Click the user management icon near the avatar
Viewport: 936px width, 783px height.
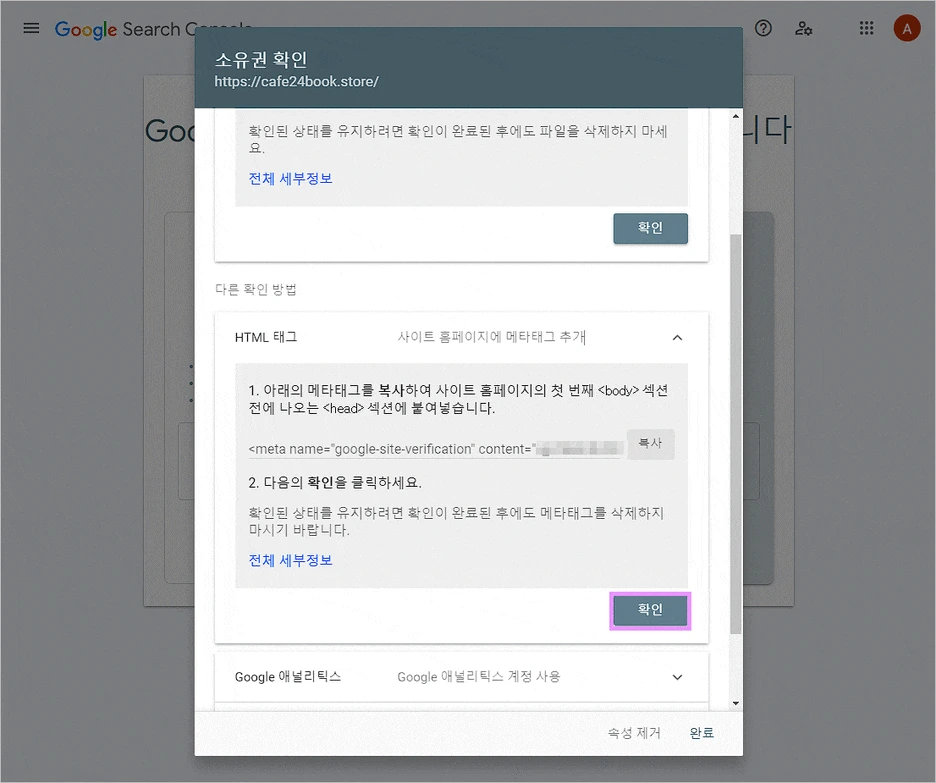pos(804,28)
